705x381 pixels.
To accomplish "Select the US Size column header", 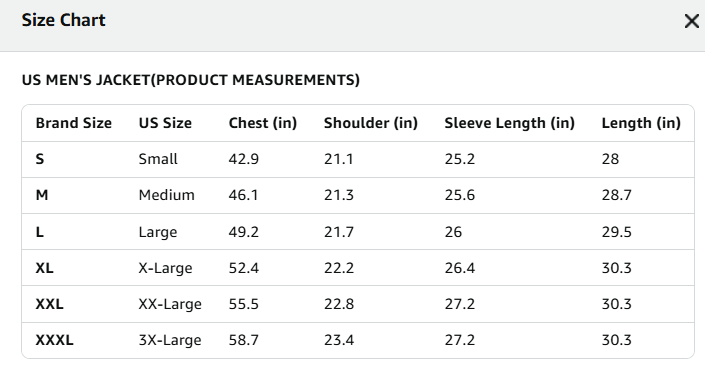I will [x=165, y=123].
